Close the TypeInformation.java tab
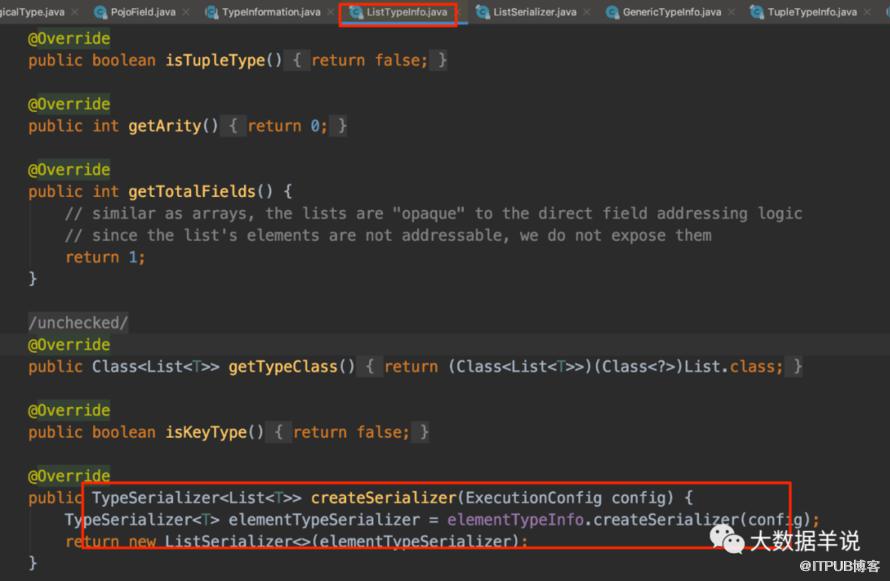890x581 pixels. click(331, 12)
